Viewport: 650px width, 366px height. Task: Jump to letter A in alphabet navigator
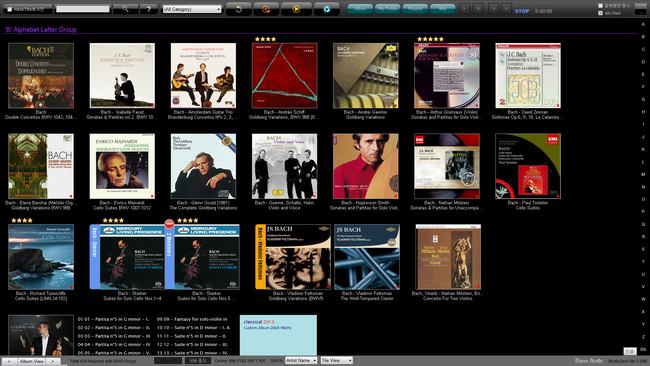point(643,24)
